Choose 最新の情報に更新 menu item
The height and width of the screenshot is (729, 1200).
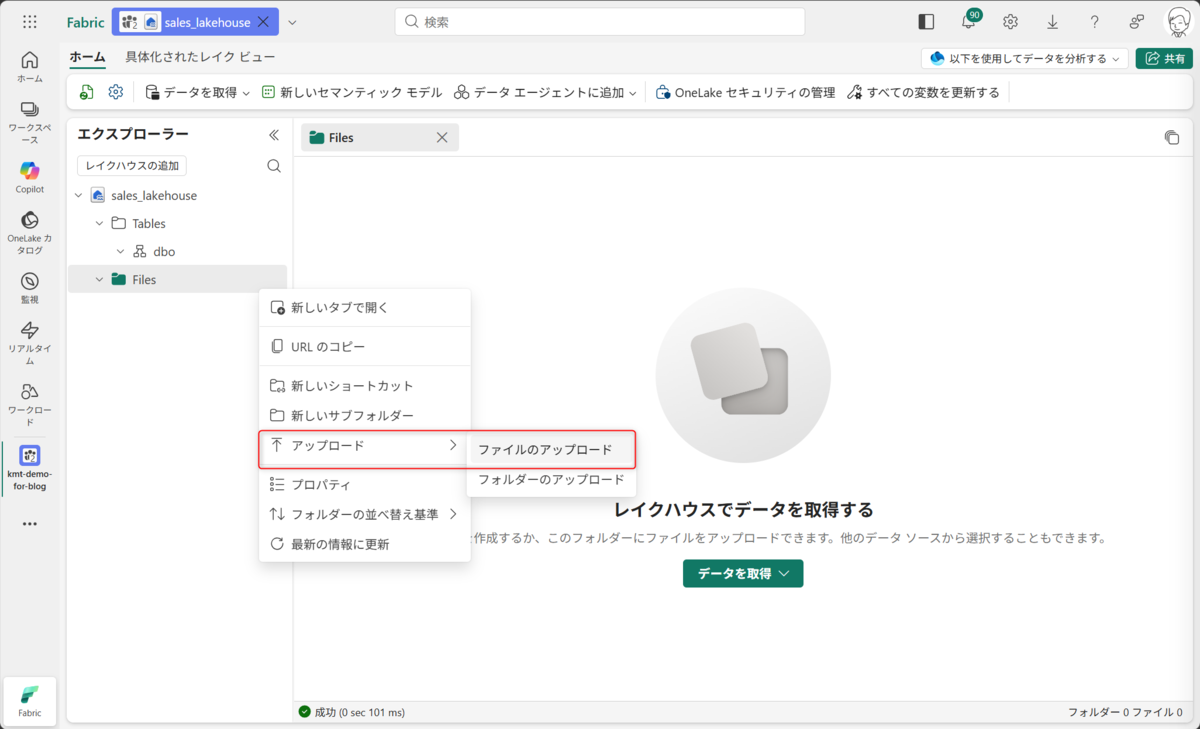coord(365,545)
